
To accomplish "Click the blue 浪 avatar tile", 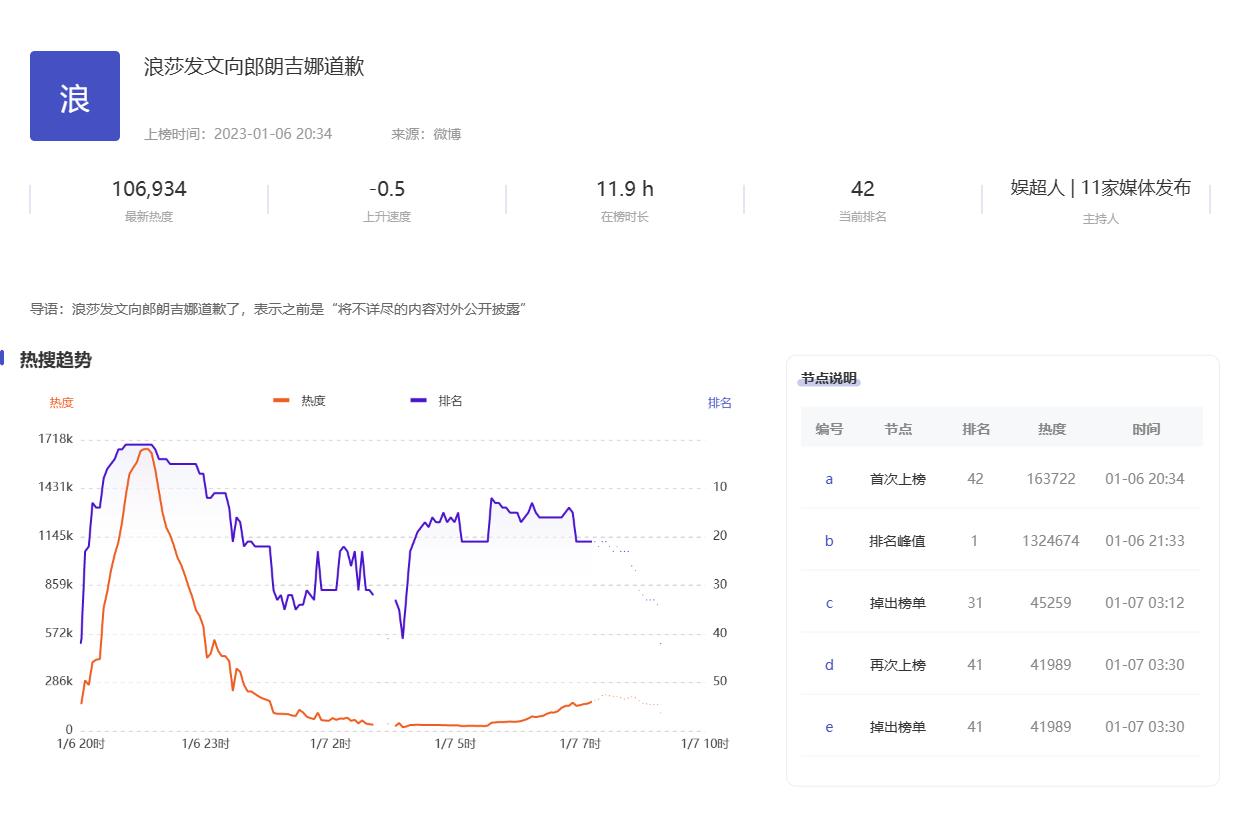I will (x=75, y=96).
